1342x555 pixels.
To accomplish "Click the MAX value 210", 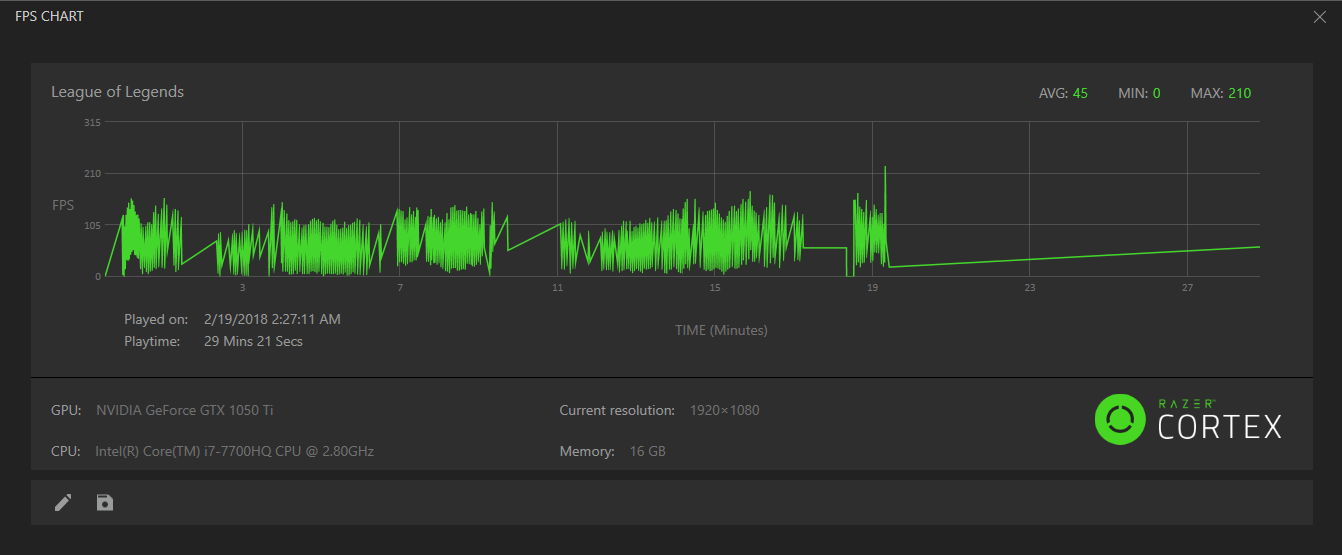I will pos(1239,93).
